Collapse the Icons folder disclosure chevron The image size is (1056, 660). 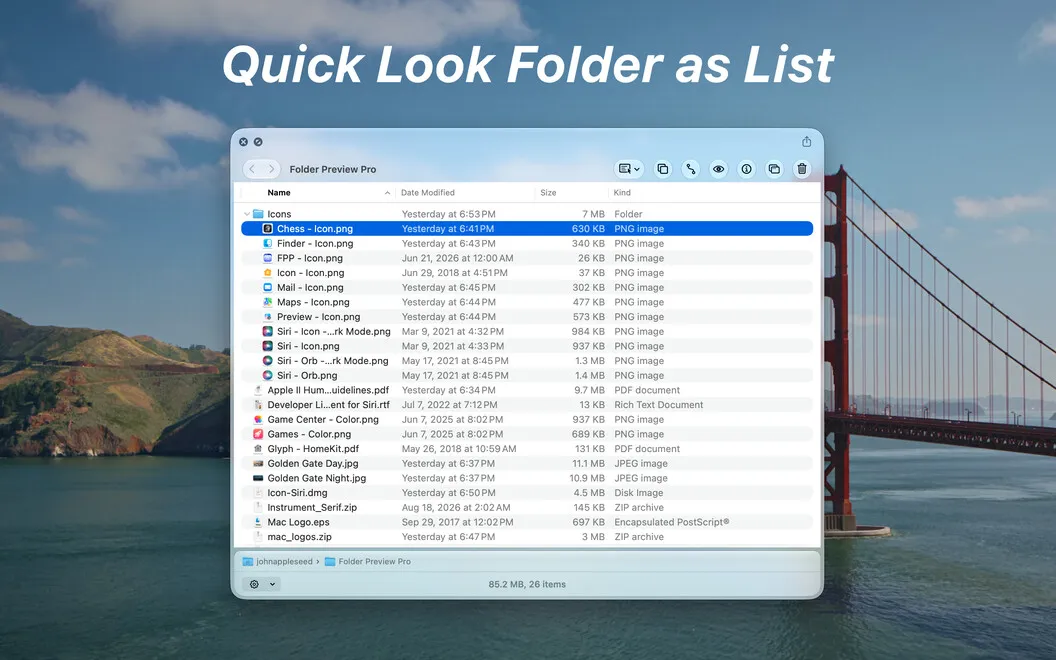click(x=246, y=214)
